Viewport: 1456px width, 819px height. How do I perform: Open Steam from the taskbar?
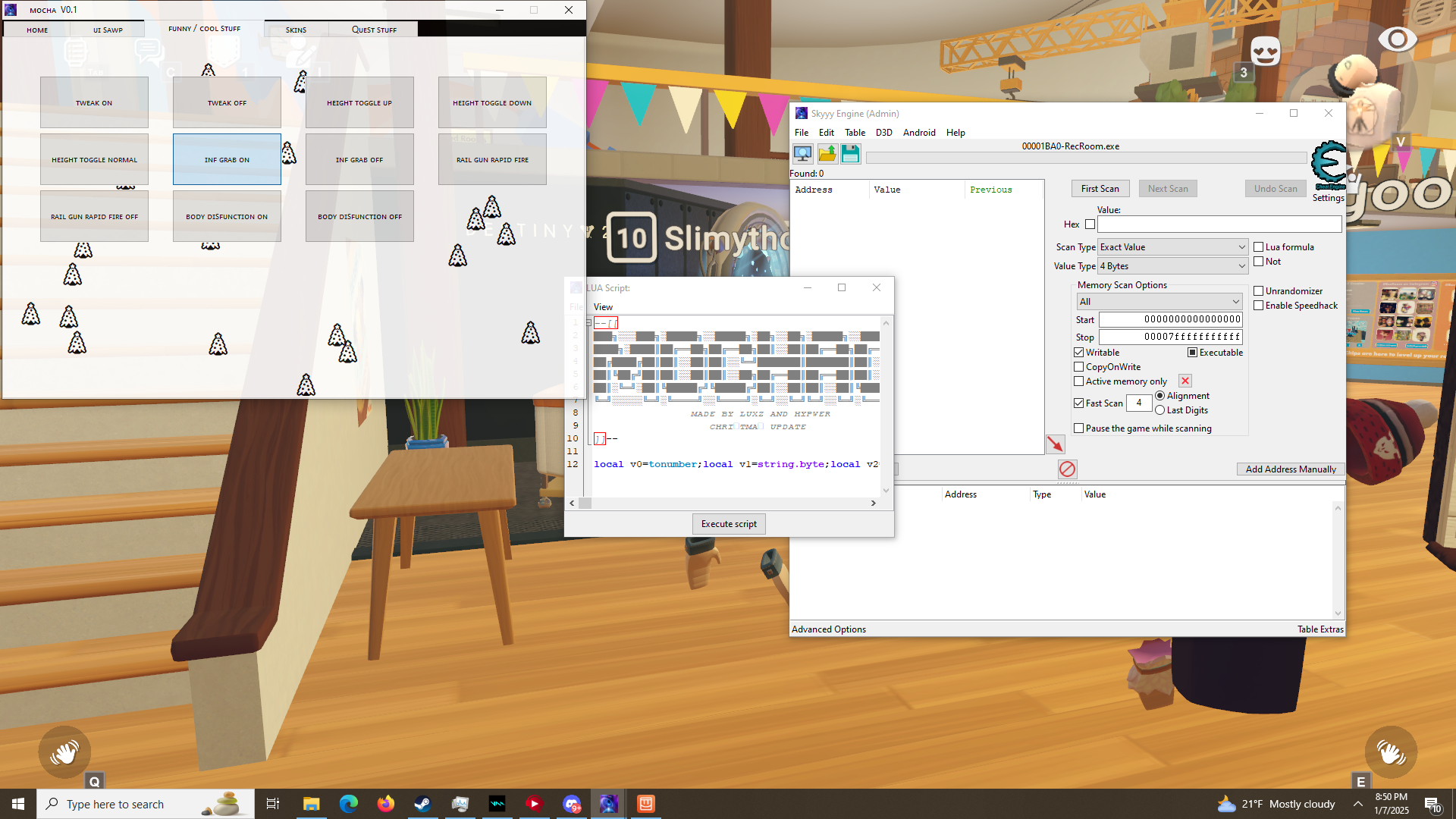pyautogui.click(x=422, y=804)
